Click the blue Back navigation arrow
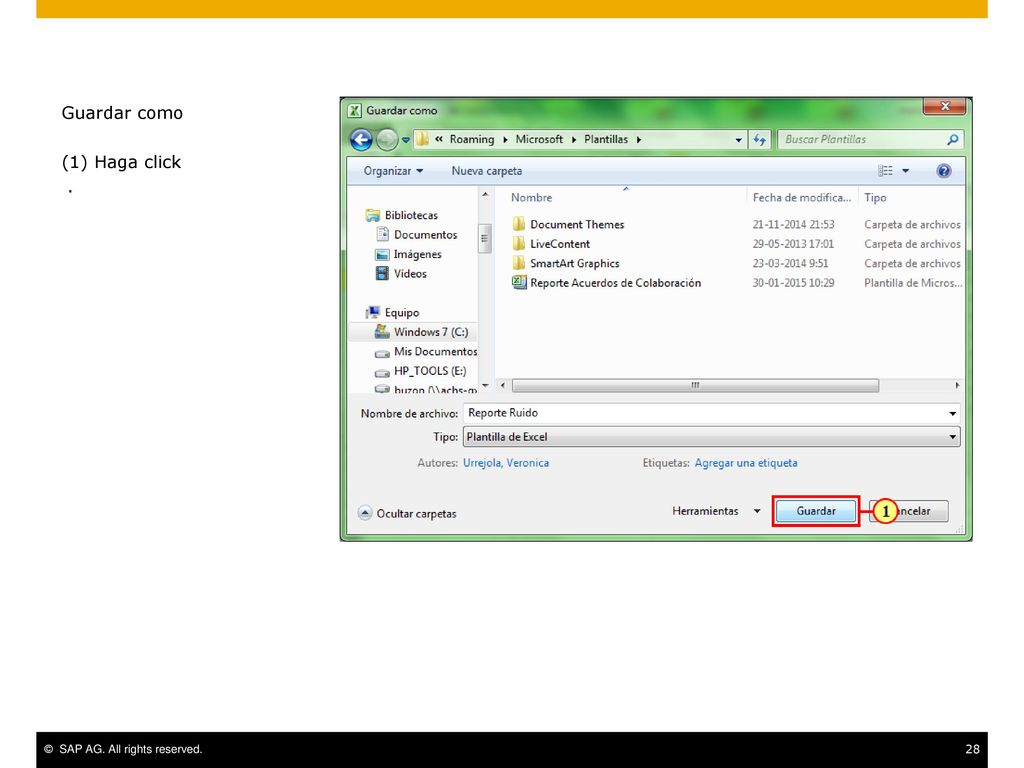This screenshot has width=1024, height=768. pos(361,139)
